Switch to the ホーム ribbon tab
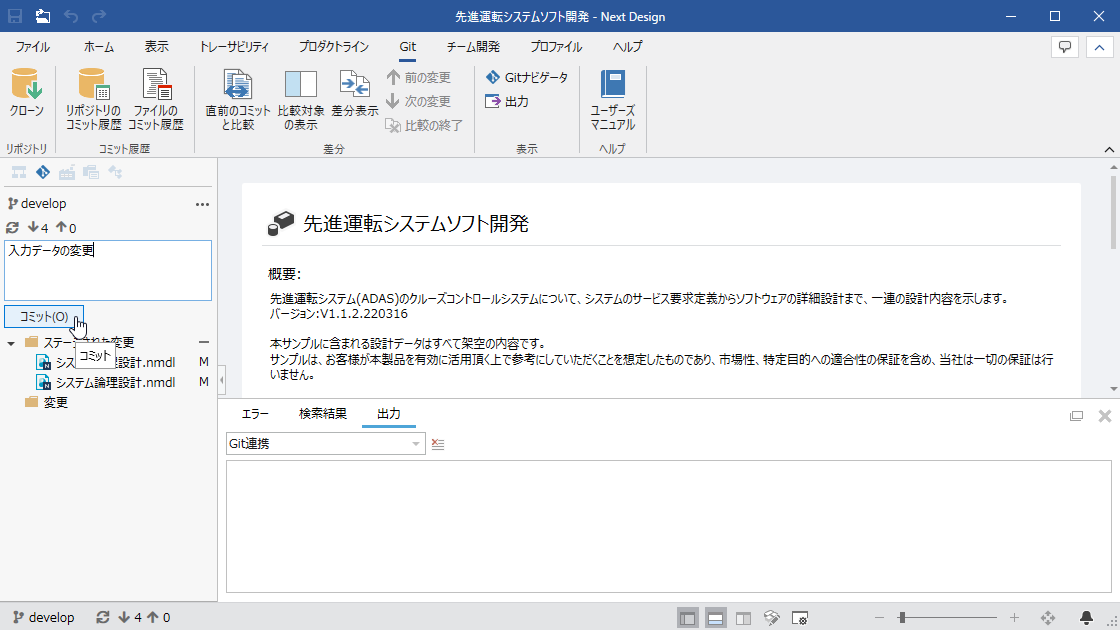The height and width of the screenshot is (630, 1120). 99,47
